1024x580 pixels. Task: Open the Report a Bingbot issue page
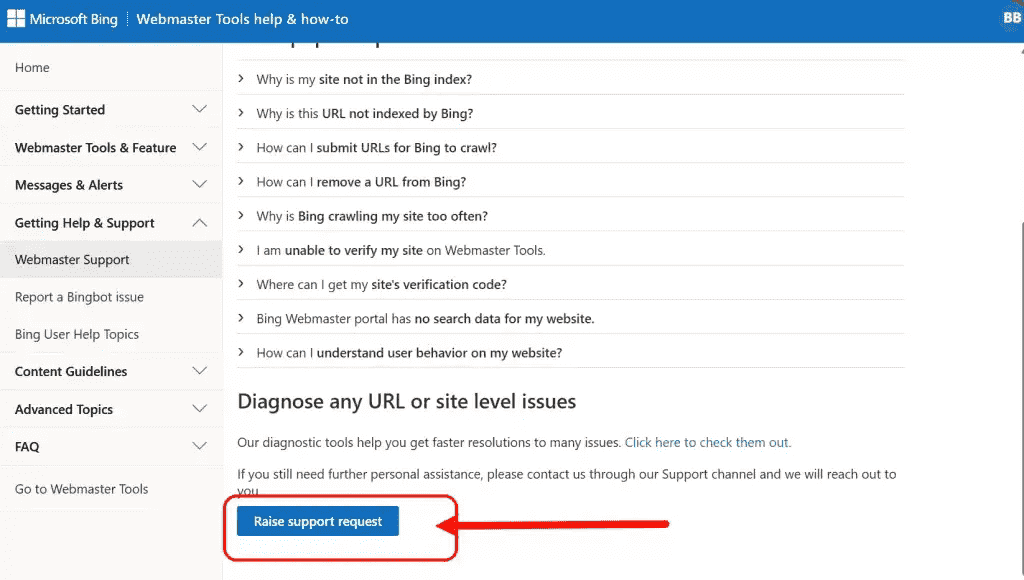(x=79, y=297)
